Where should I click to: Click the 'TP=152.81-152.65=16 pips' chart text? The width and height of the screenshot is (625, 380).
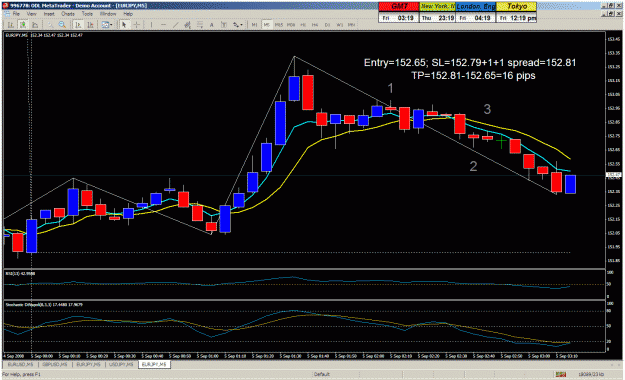tap(473, 75)
